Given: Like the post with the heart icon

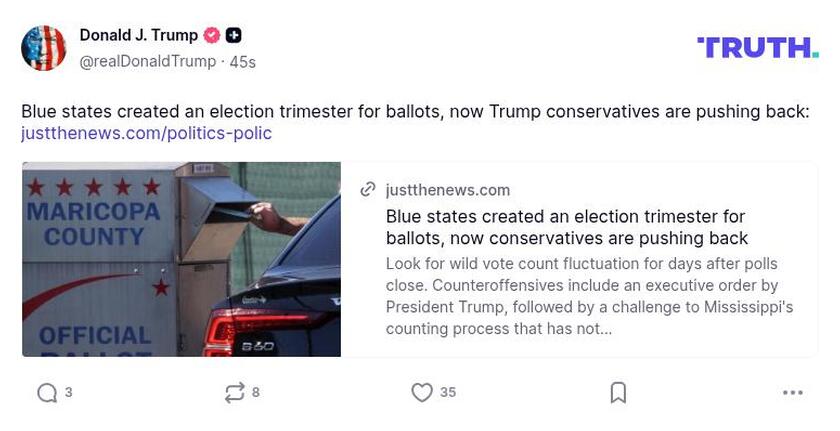Looking at the screenshot, I should [x=422, y=393].
